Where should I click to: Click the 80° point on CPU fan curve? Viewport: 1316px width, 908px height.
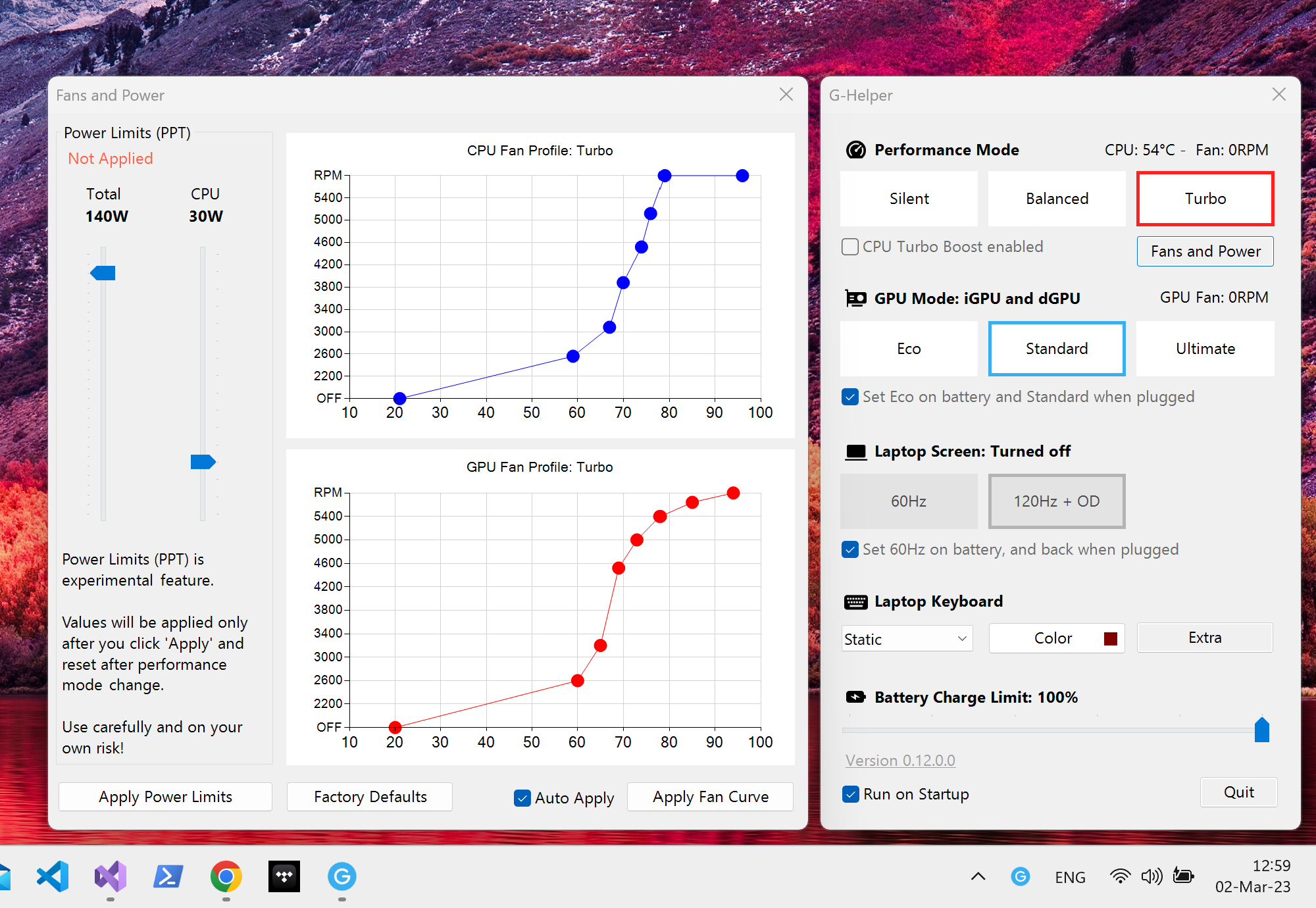(665, 176)
